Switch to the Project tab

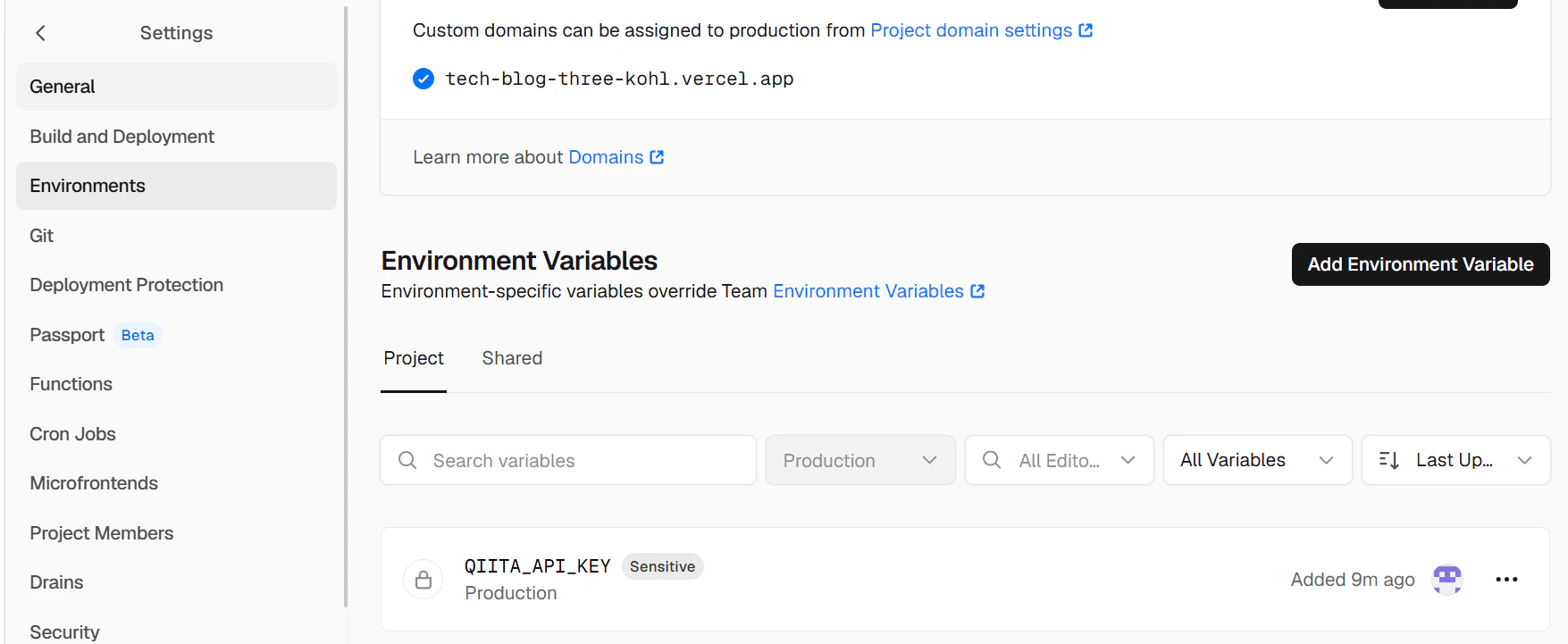click(414, 358)
